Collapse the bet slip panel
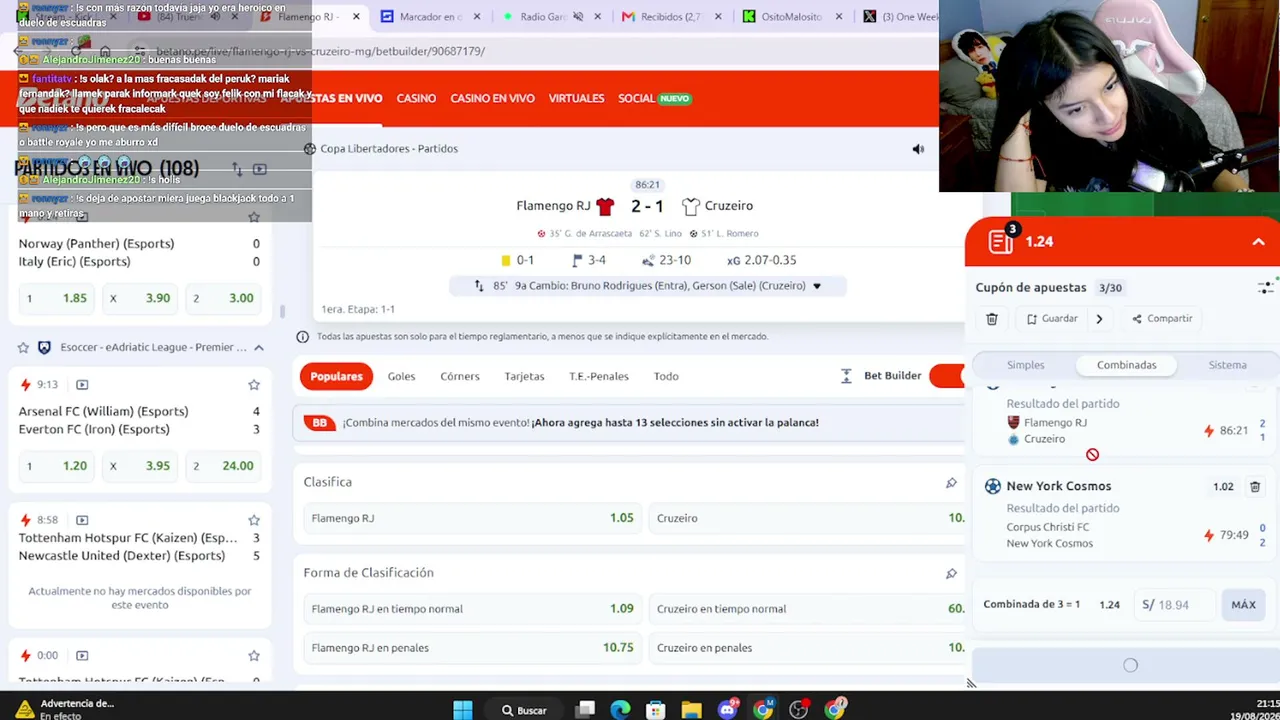Image resolution: width=1280 pixels, height=720 pixels. tap(1258, 242)
